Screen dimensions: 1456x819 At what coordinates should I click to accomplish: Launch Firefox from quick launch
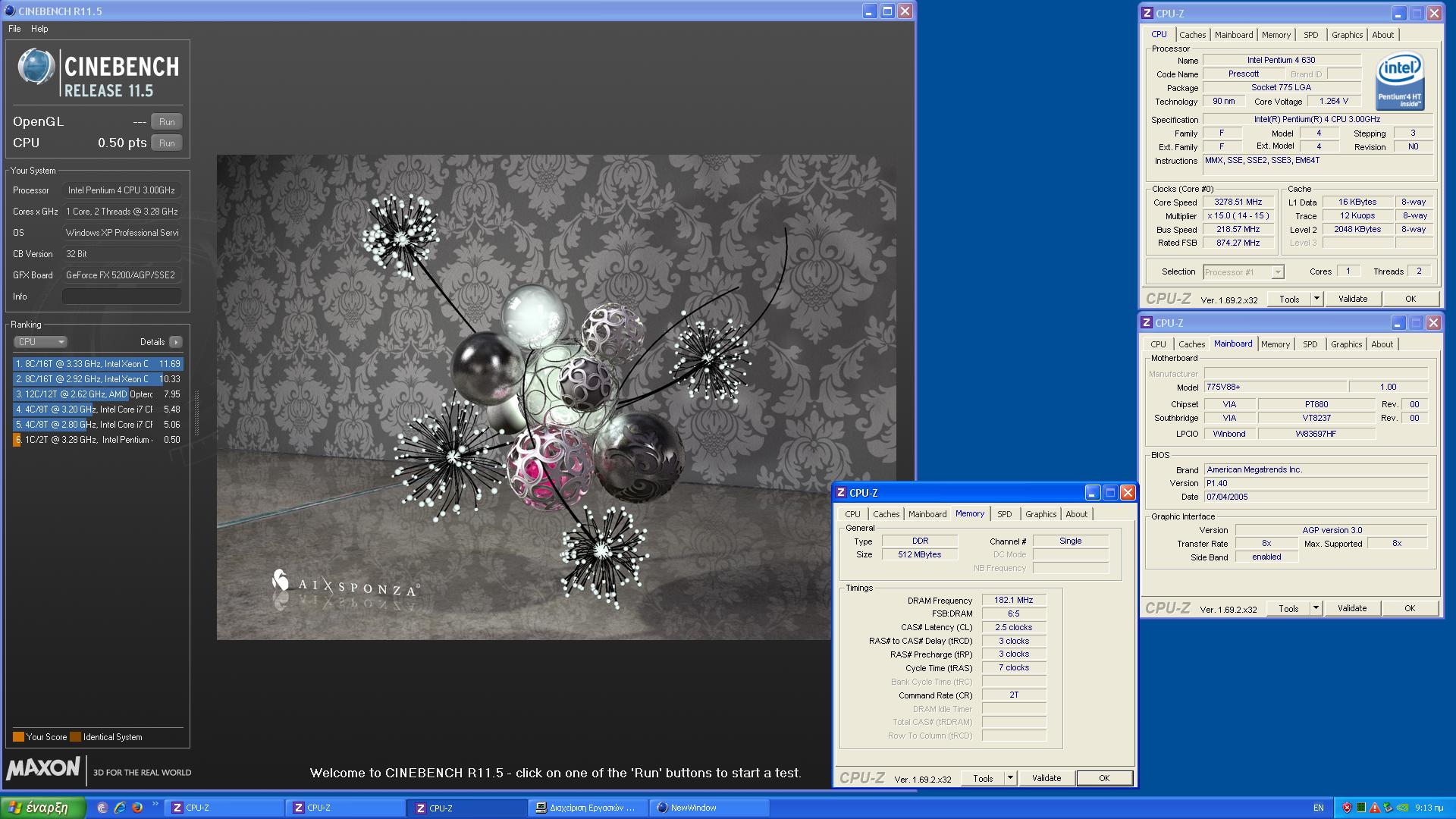137,808
